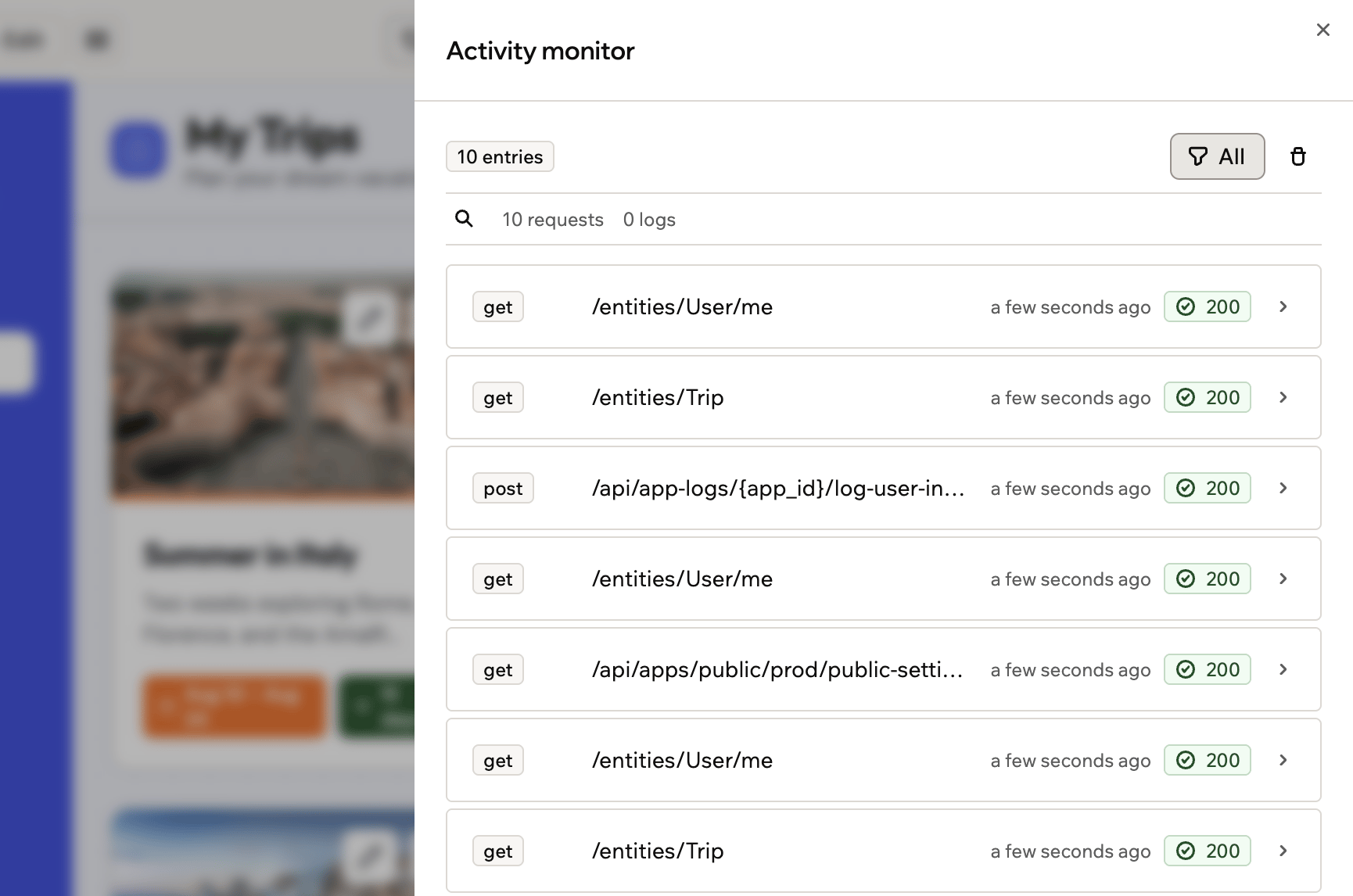Expand first /entities/User/me request chevron
Screen dimensions: 1353x896
click(1283, 306)
